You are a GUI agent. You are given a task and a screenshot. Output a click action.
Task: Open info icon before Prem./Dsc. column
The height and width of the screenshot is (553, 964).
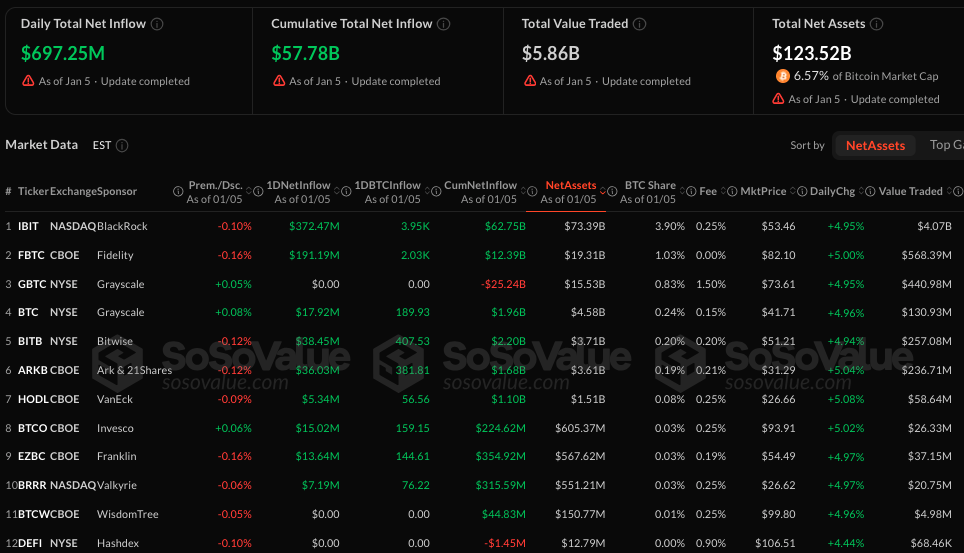[178, 191]
